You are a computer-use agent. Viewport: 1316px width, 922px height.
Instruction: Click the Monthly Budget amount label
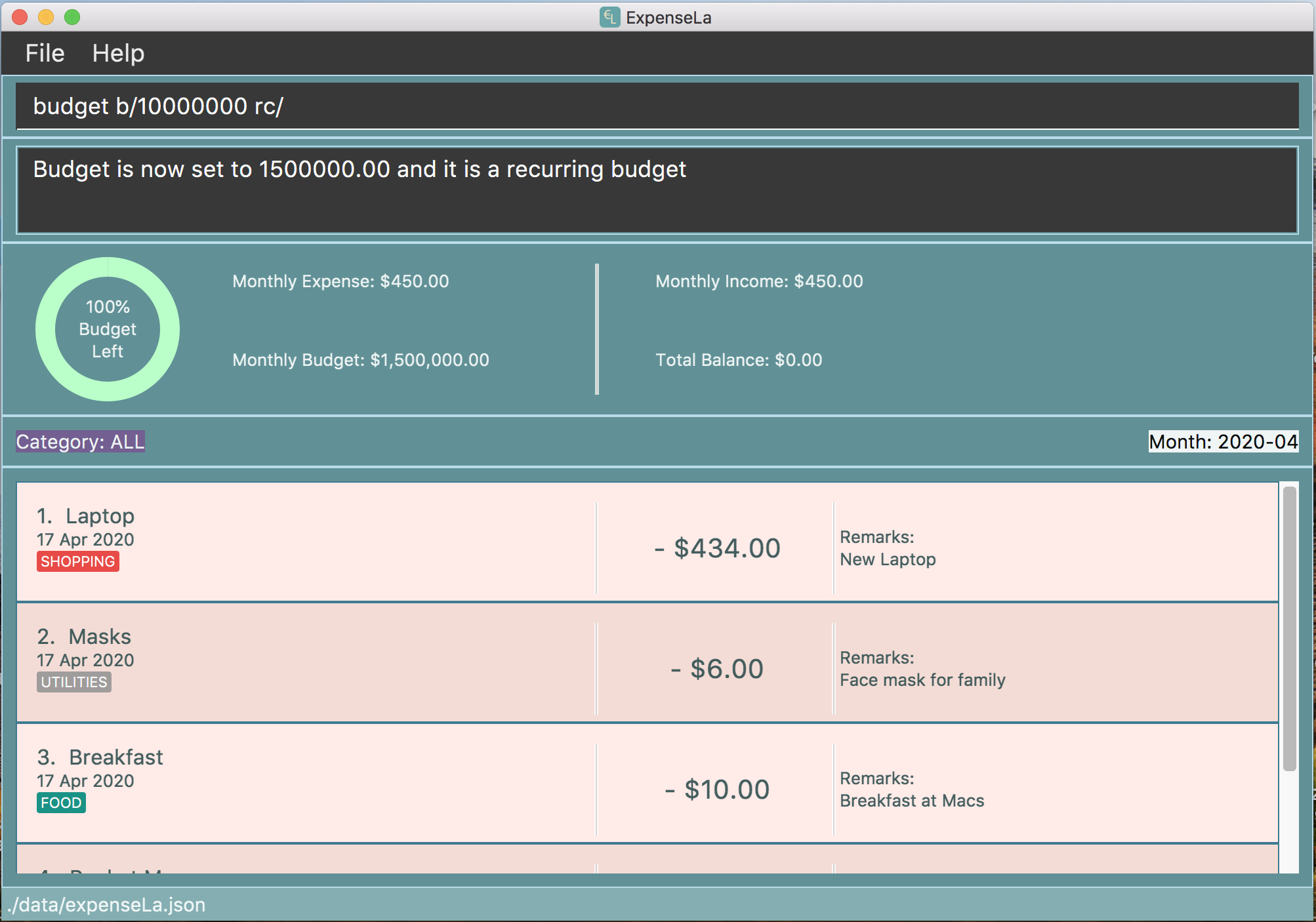pyautogui.click(x=361, y=360)
